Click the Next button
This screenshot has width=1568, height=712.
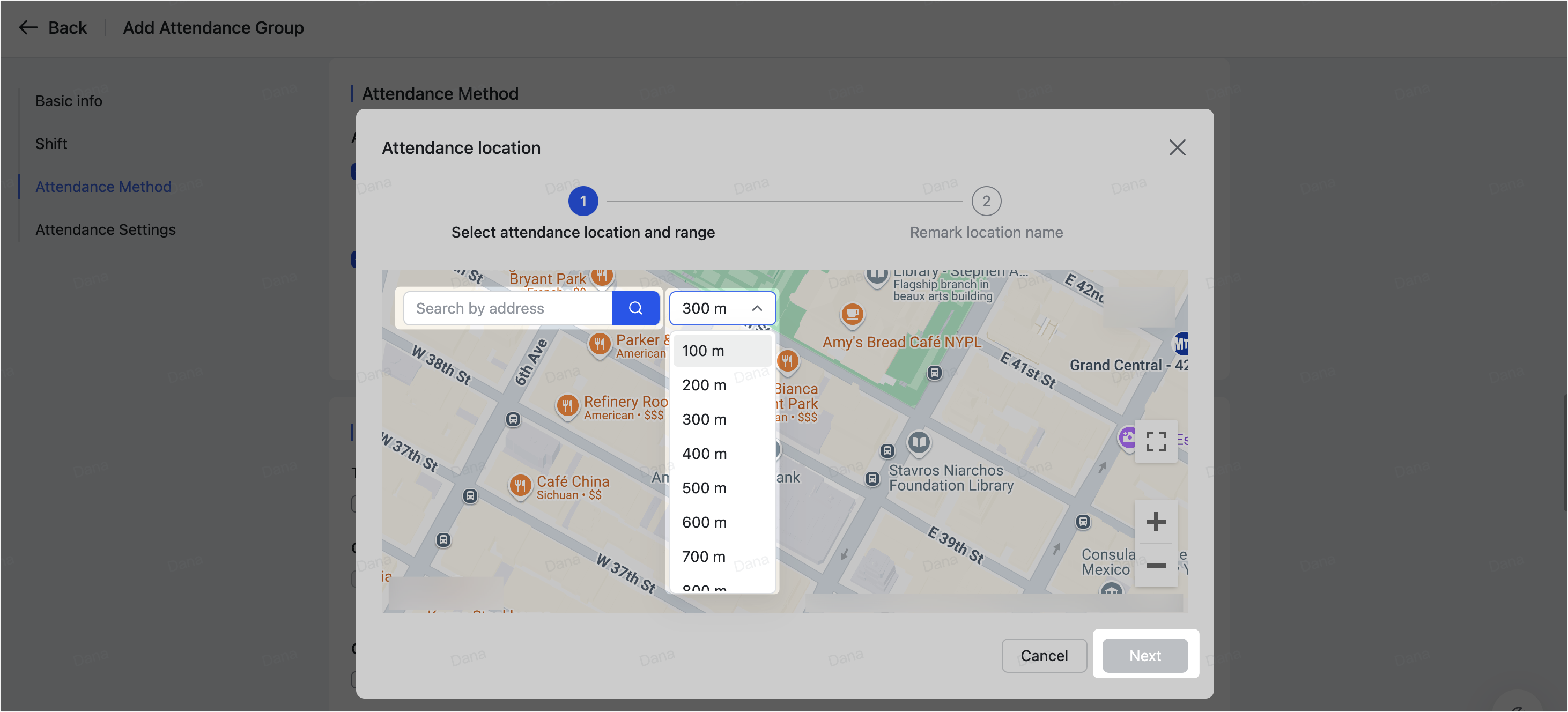click(x=1144, y=655)
